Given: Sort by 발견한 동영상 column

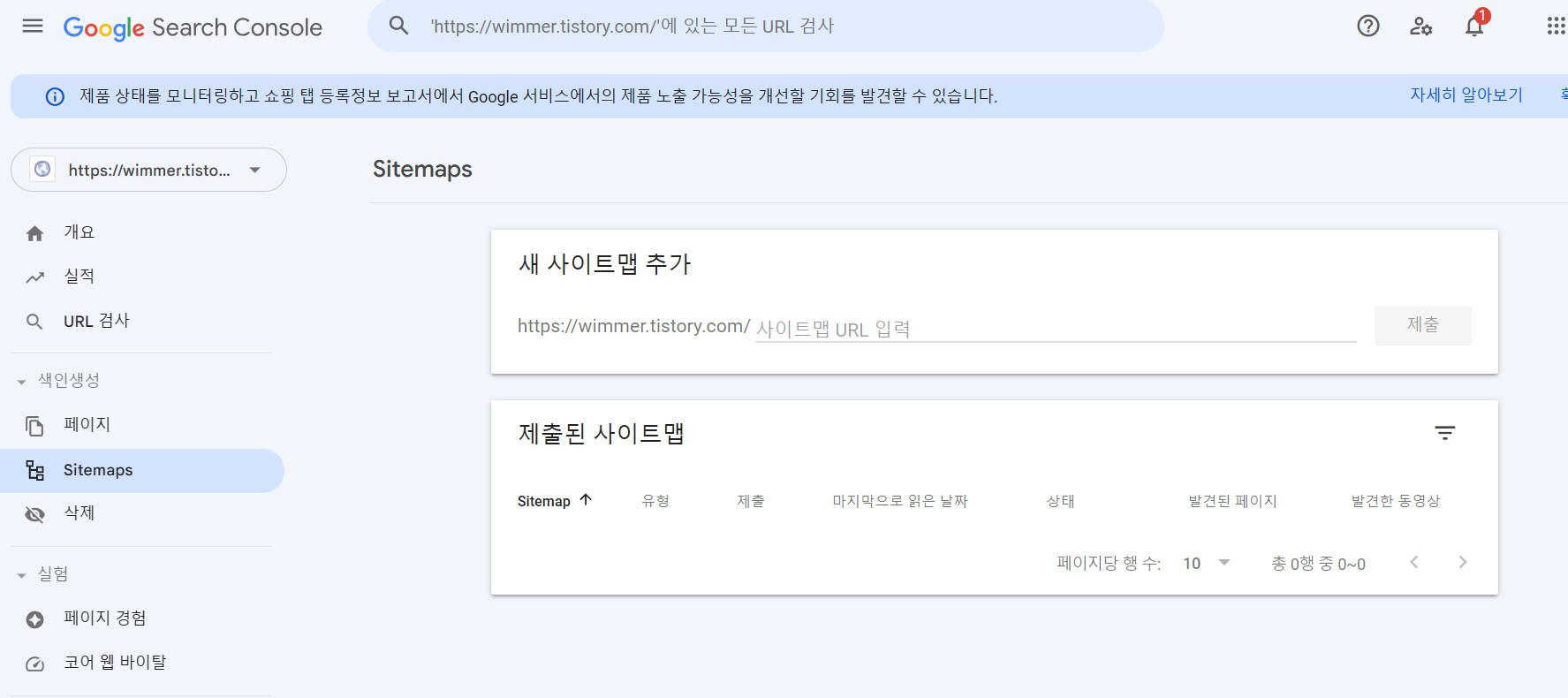Looking at the screenshot, I should pos(1396,501).
